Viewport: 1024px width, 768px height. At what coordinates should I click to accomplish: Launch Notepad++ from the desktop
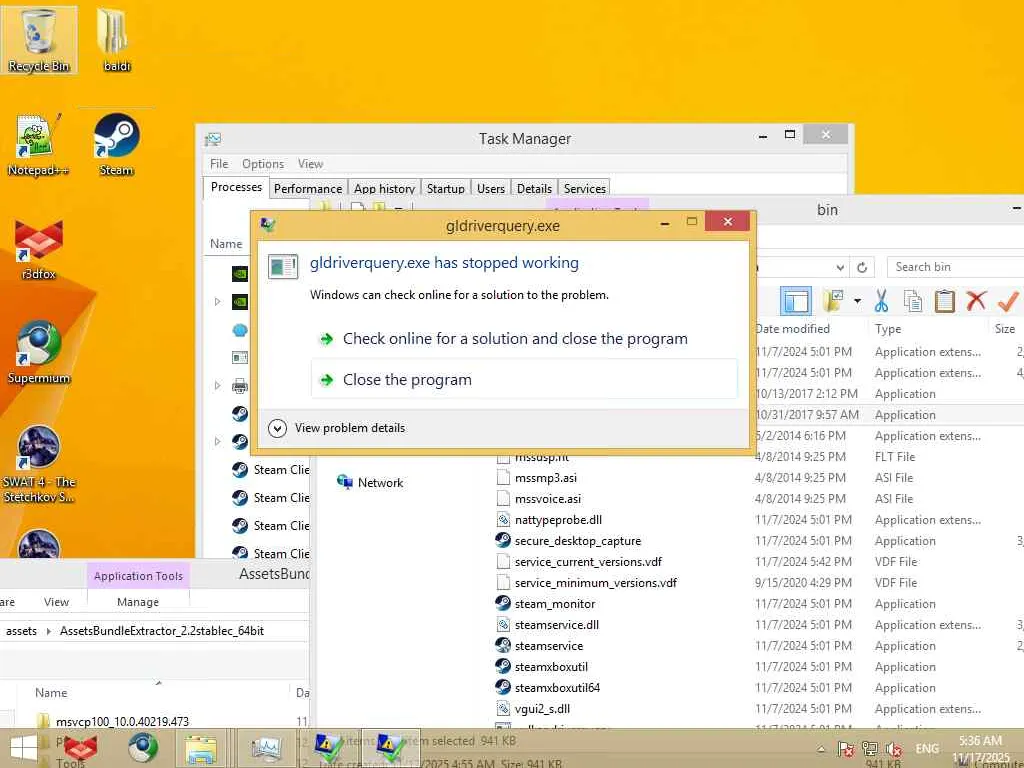click(39, 145)
